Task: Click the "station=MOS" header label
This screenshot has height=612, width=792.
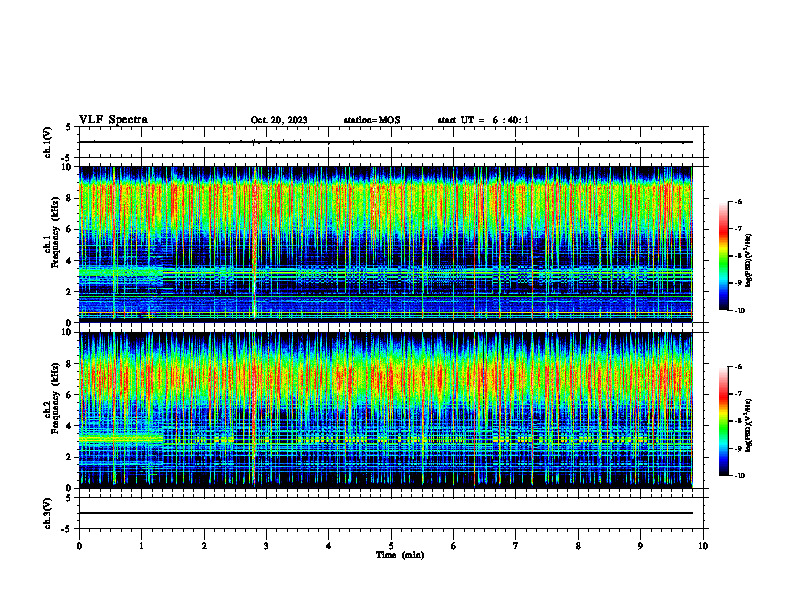Action: click(372, 120)
